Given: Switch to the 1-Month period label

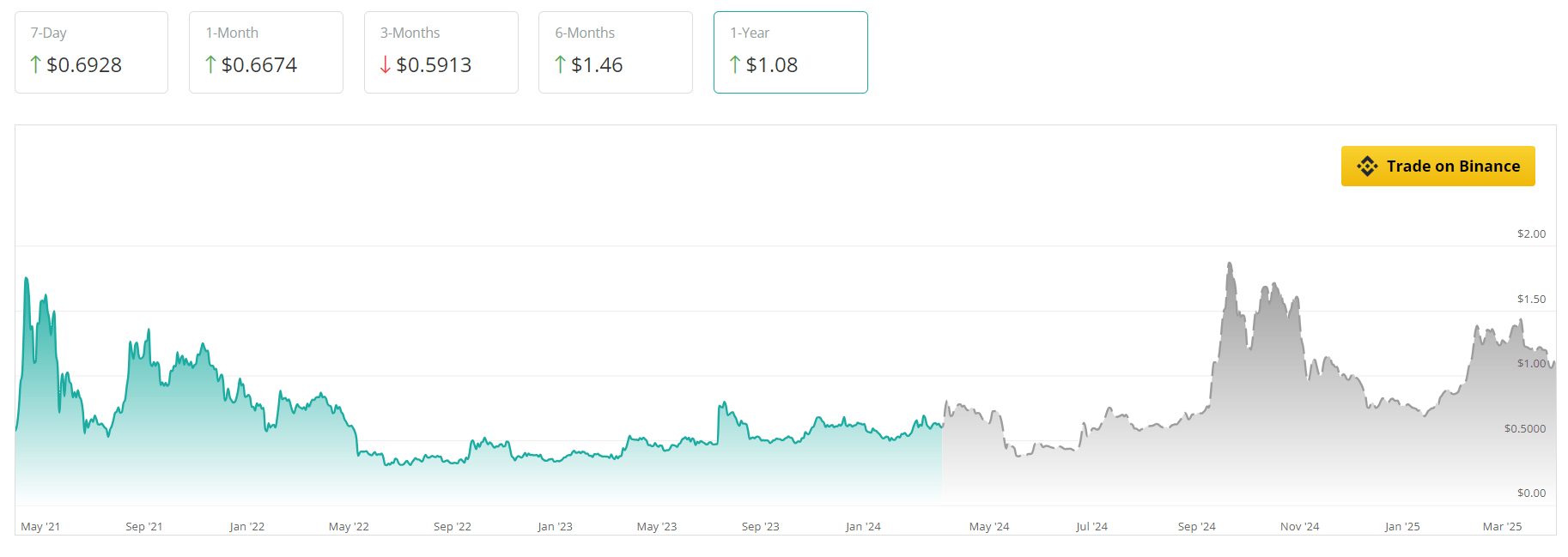Looking at the screenshot, I should 232,33.
